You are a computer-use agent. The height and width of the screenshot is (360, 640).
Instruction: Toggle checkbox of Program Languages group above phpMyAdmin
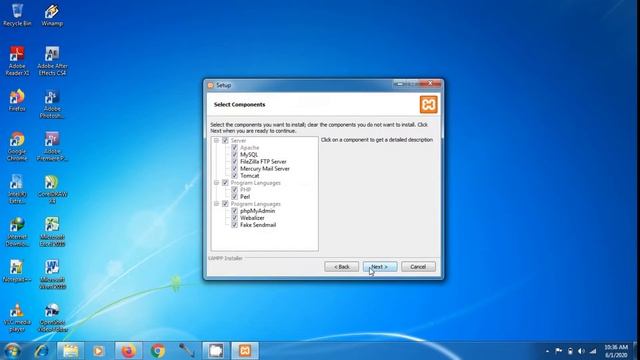[225, 204]
